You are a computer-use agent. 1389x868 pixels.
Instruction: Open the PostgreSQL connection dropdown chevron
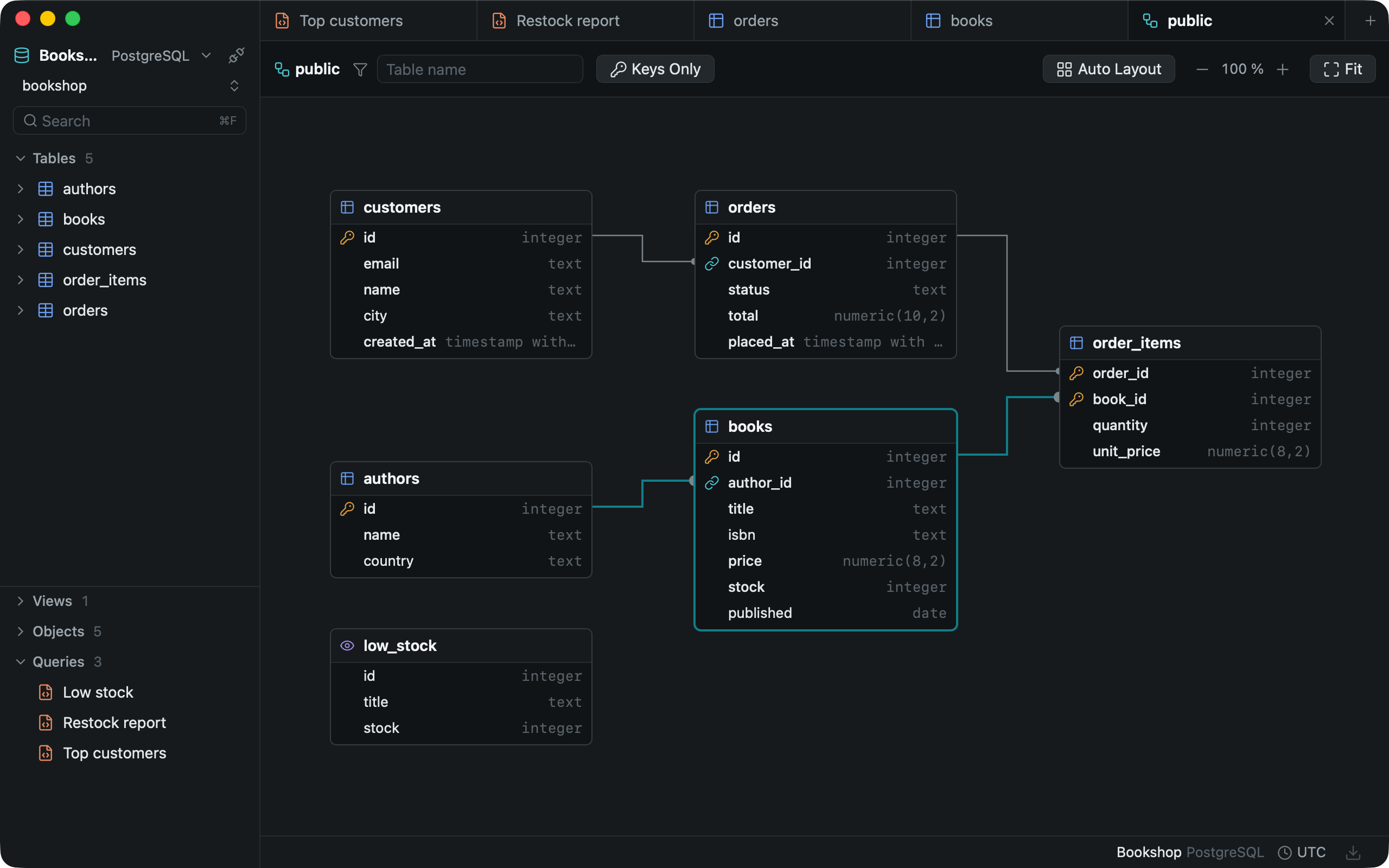pos(206,56)
